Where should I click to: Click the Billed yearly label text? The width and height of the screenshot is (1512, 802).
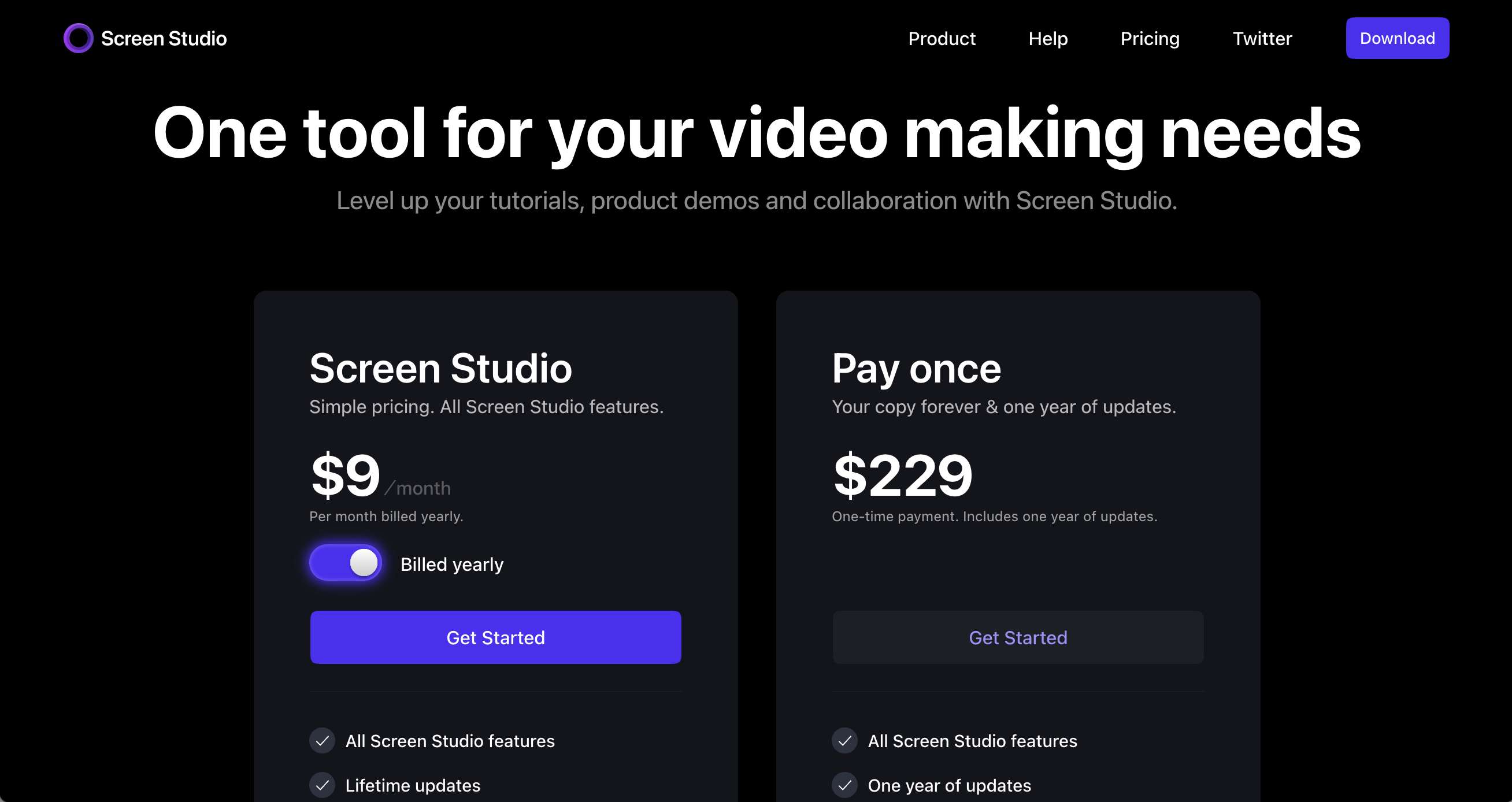451,565
